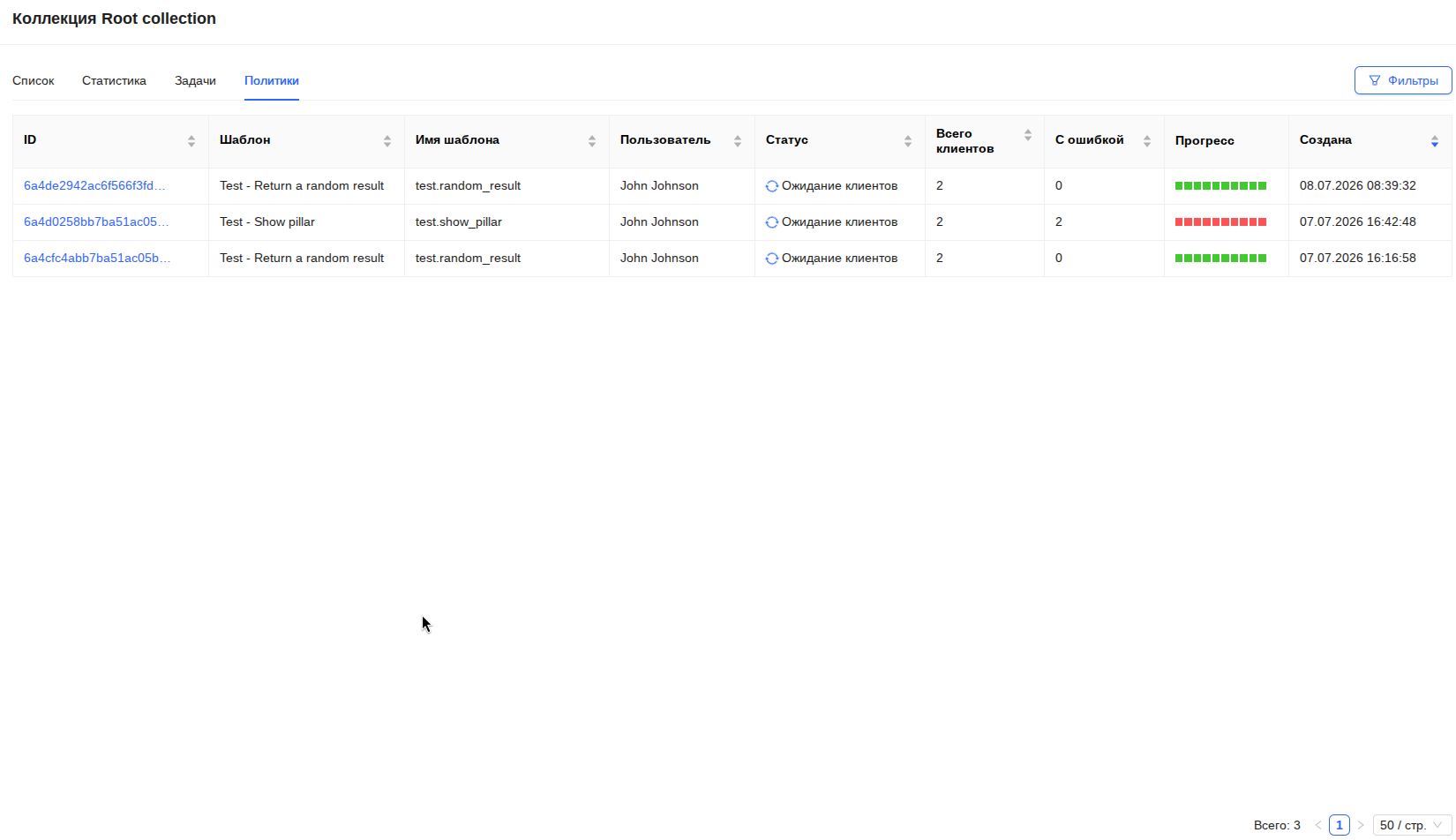This screenshot has width=1456, height=840.
Task: Go to previous page arrow
Action: [x=1318, y=825]
